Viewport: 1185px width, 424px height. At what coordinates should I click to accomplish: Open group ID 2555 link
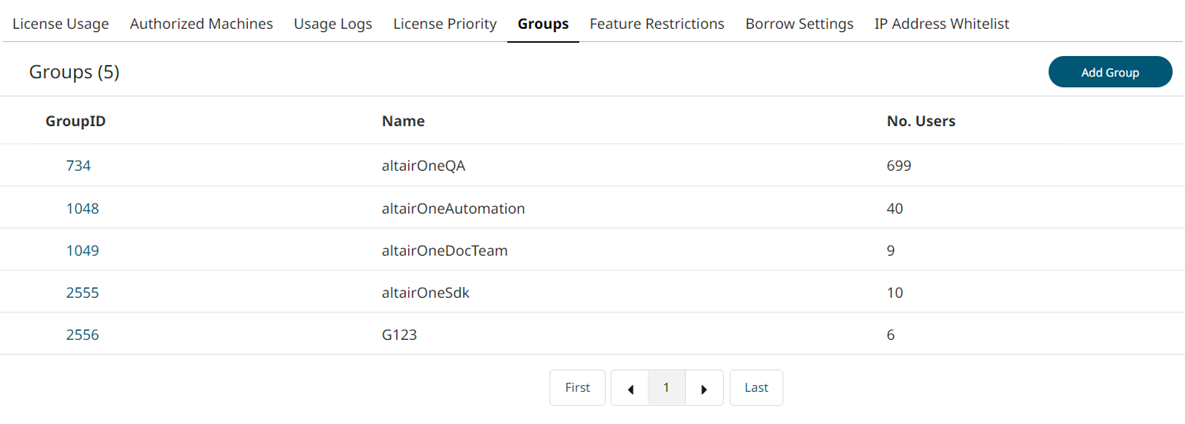pos(82,293)
